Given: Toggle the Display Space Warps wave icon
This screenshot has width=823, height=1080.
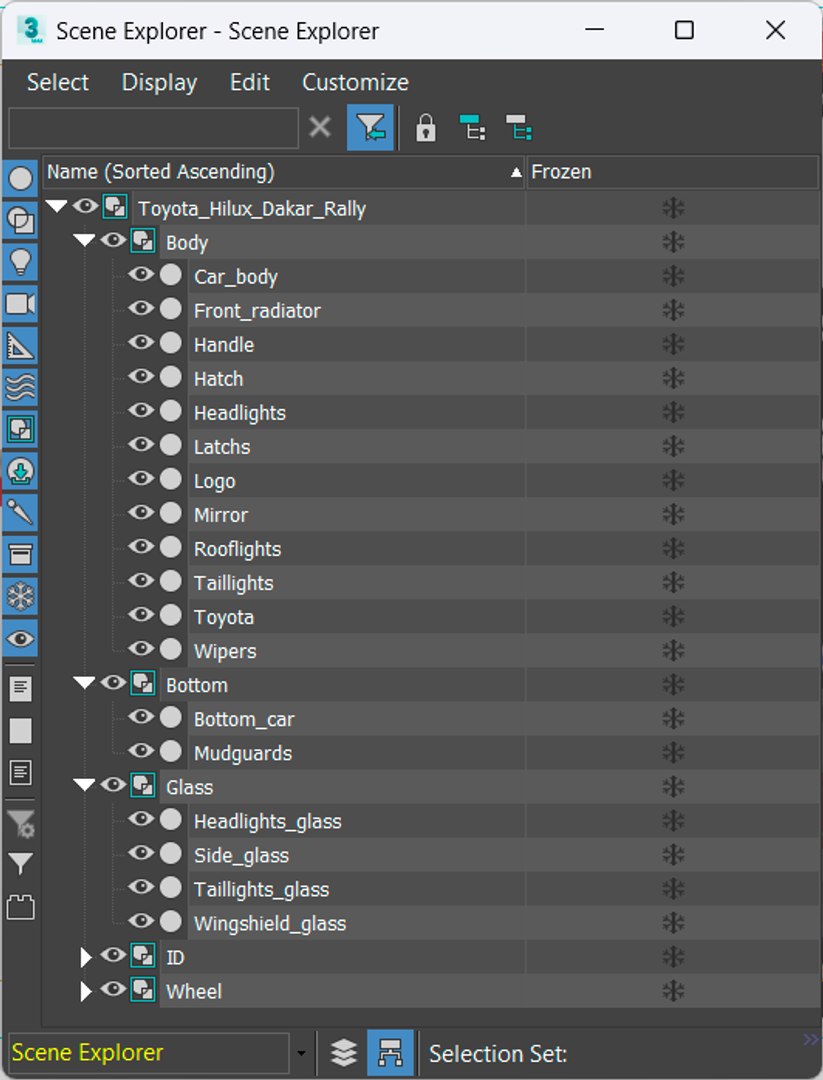Looking at the screenshot, I should click(x=20, y=387).
